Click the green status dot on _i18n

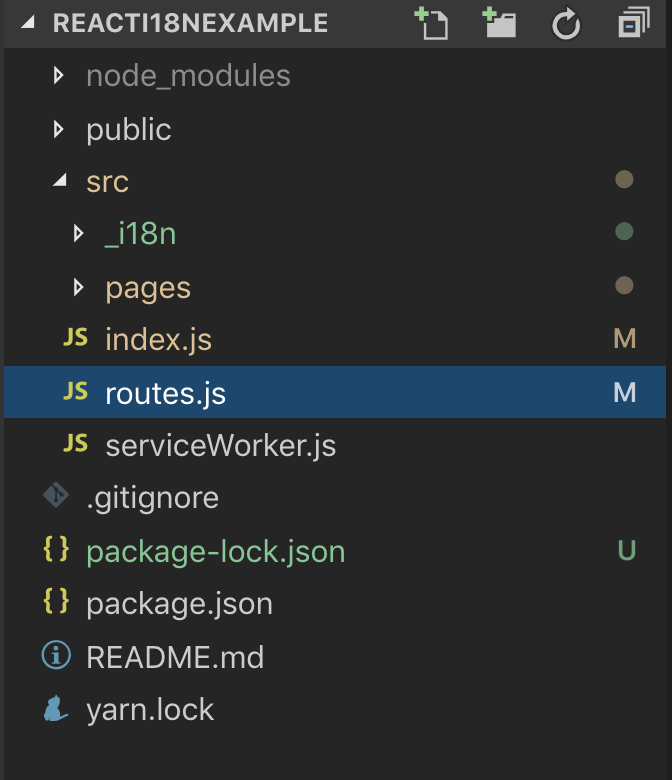point(624,231)
